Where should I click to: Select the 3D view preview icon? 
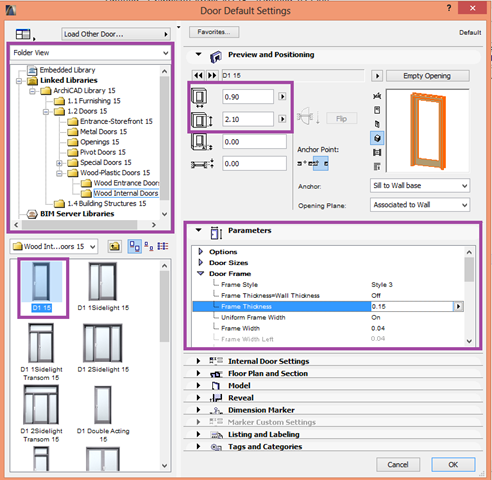tap(377, 138)
